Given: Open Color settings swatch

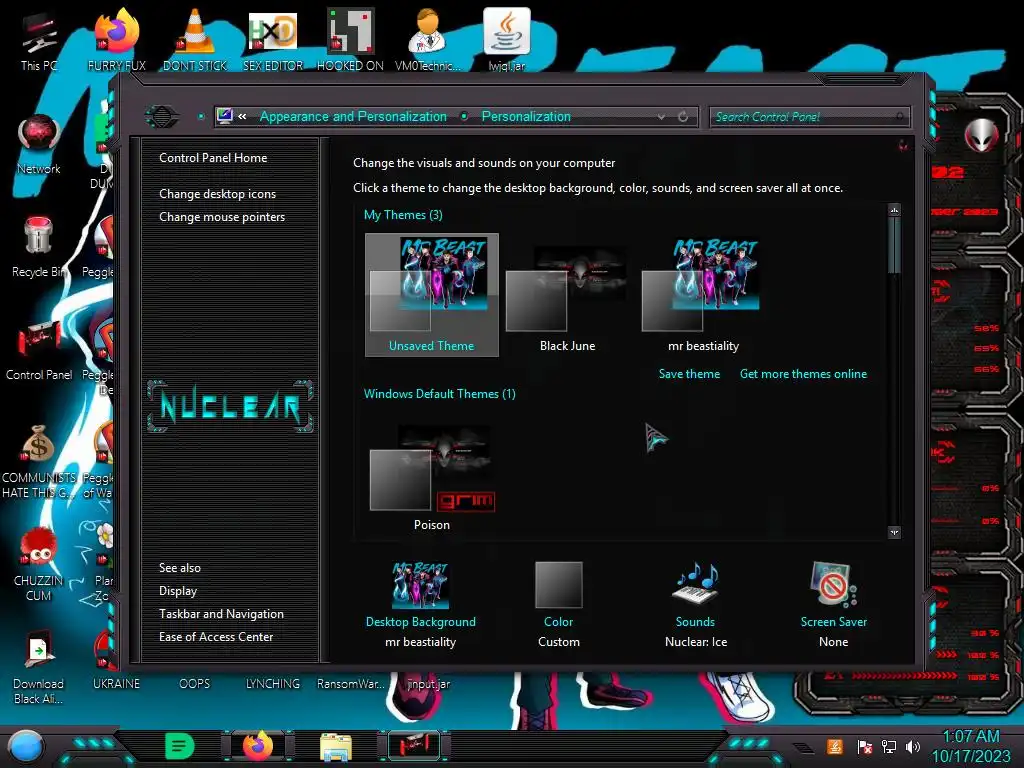Looking at the screenshot, I should click(558, 604).
